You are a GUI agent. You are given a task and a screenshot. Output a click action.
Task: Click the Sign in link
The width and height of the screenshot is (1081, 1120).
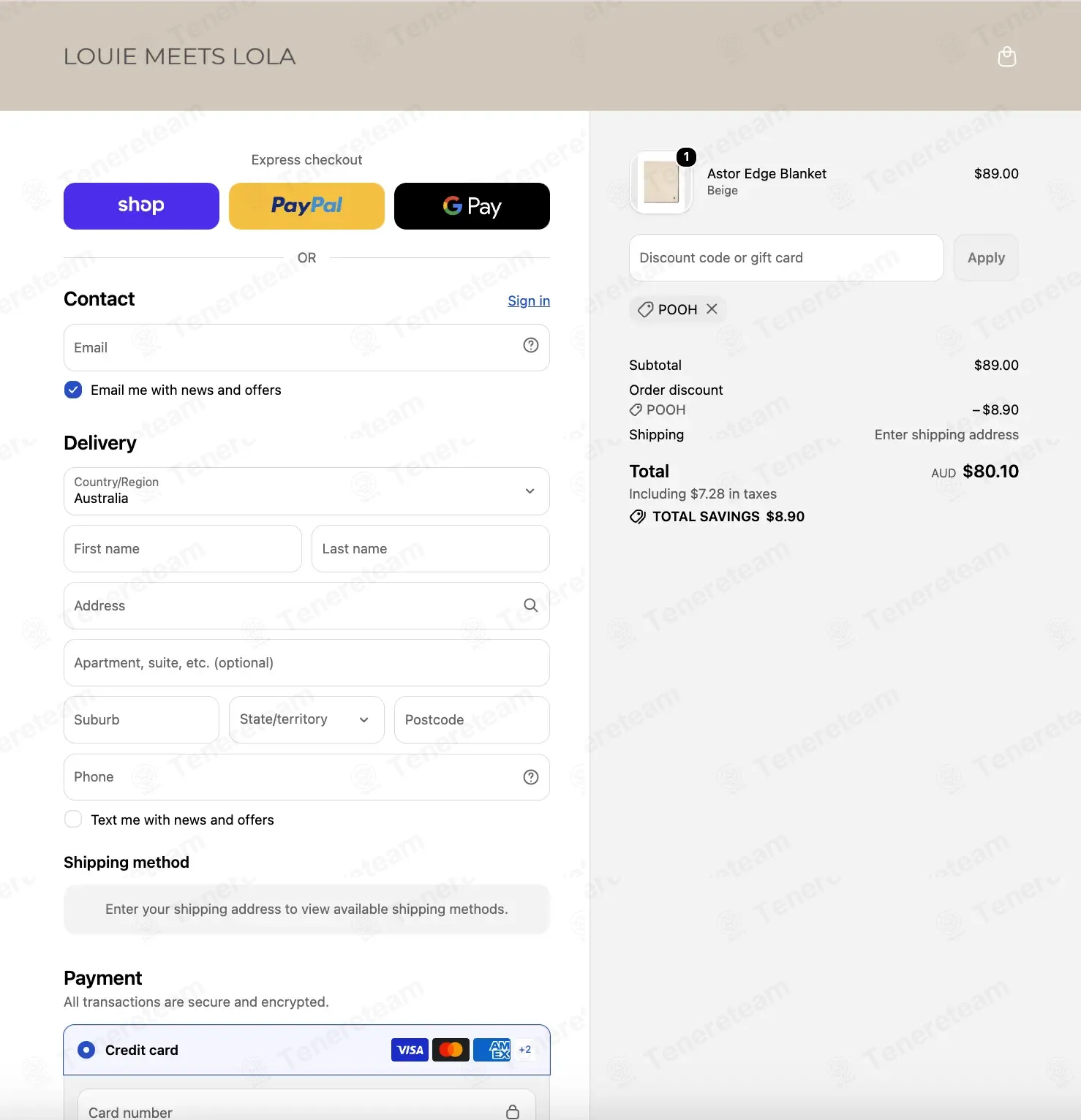point(529,300)
